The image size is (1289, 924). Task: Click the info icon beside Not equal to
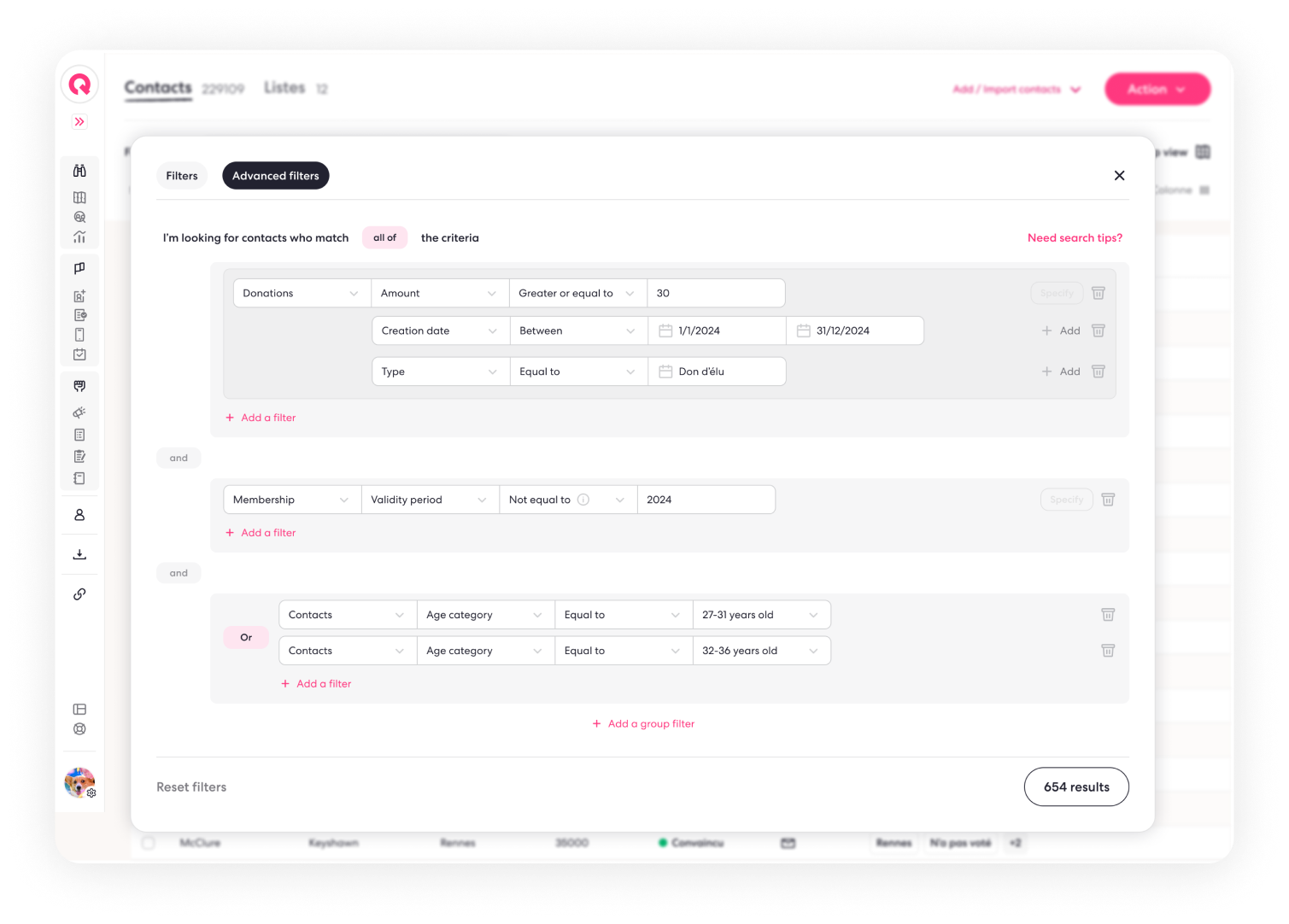(583, 500)
